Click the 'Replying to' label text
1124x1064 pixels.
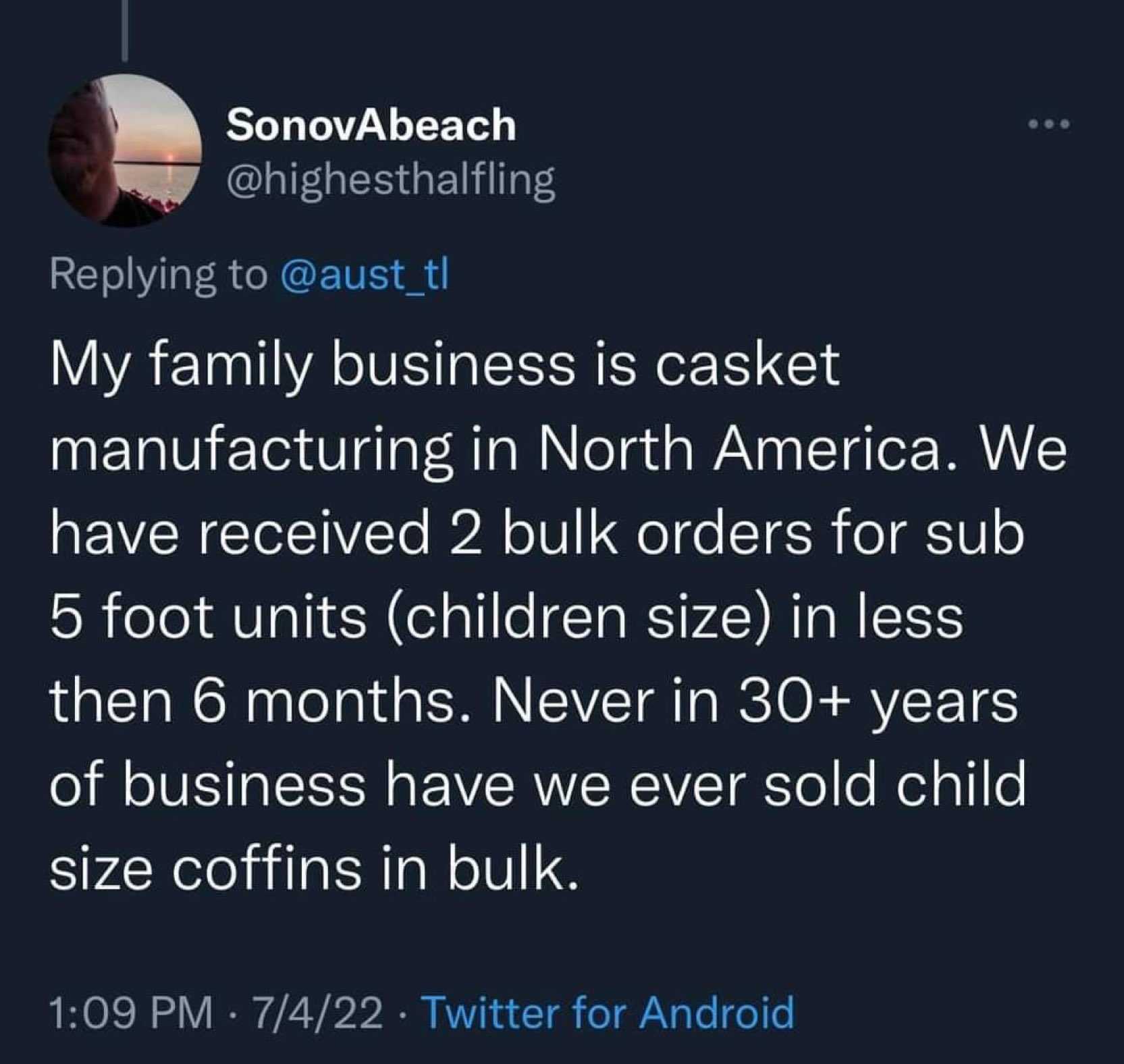159,275
